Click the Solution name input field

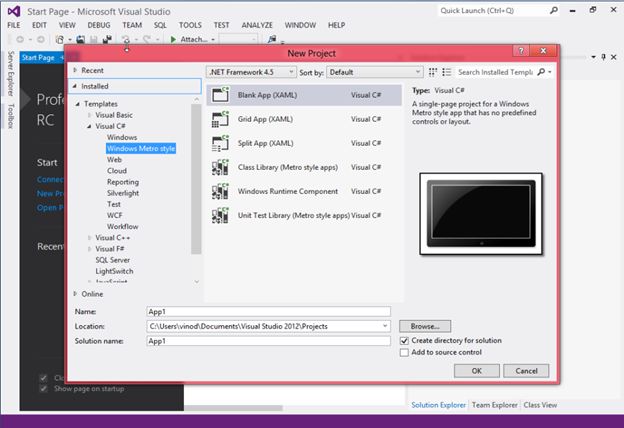click(x=269, y=341)
